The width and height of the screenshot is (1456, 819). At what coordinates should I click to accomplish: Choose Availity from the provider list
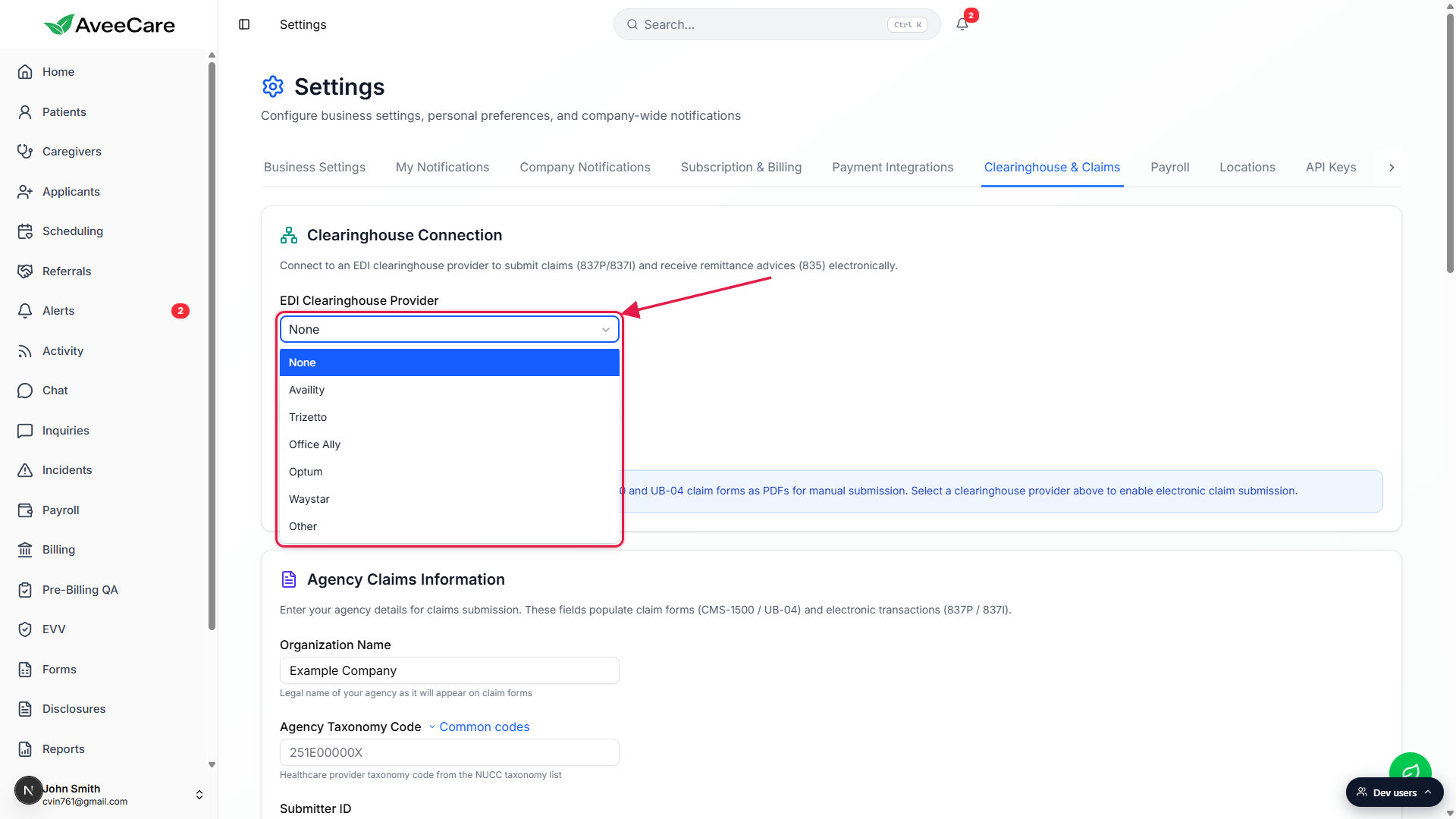tap(450, 390)
